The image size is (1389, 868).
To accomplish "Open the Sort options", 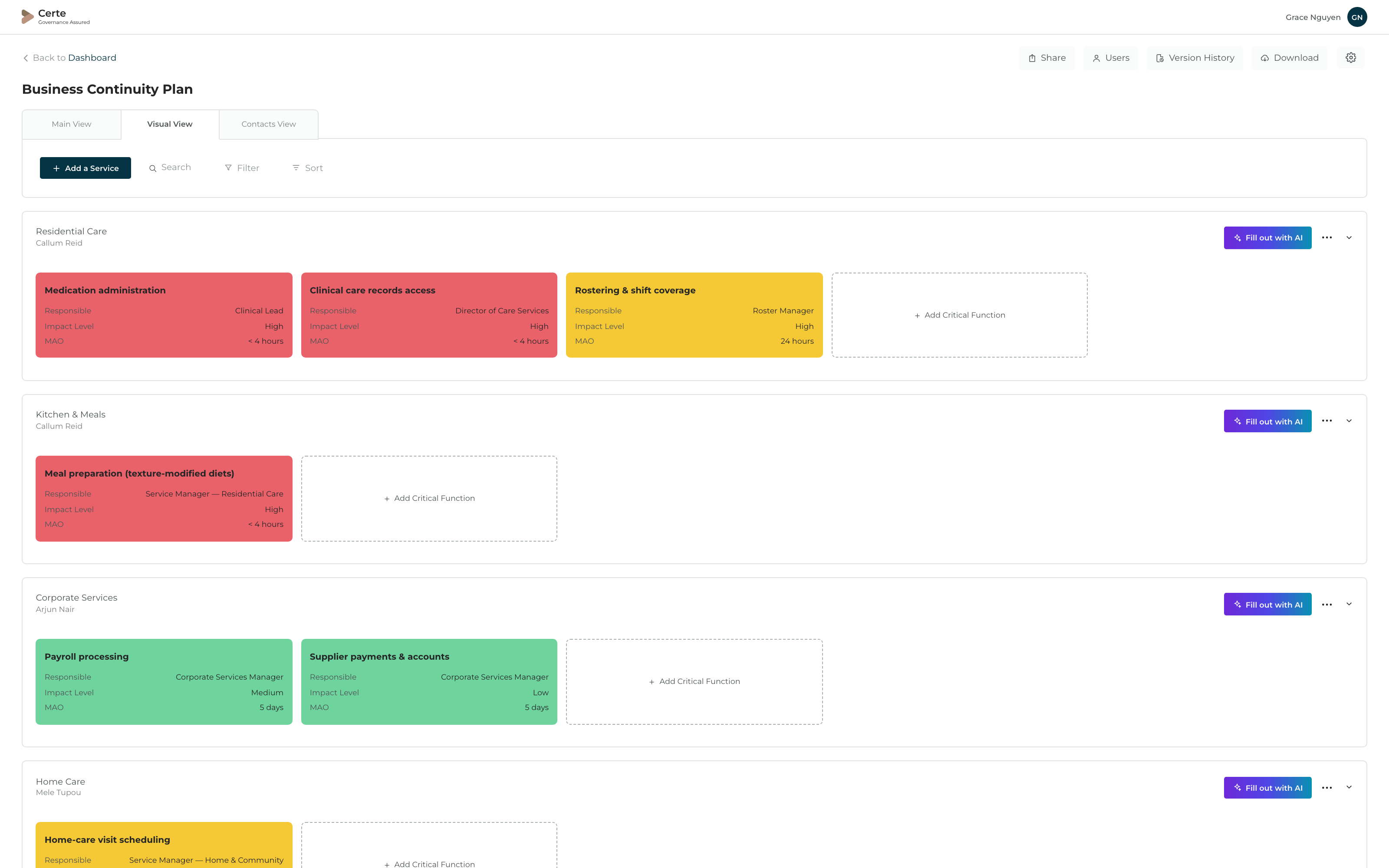I will [308, 168].
